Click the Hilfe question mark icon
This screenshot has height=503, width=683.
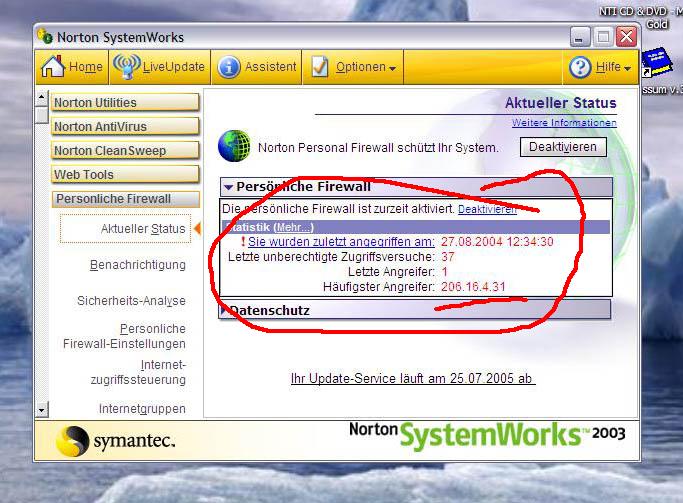[580, 68]
